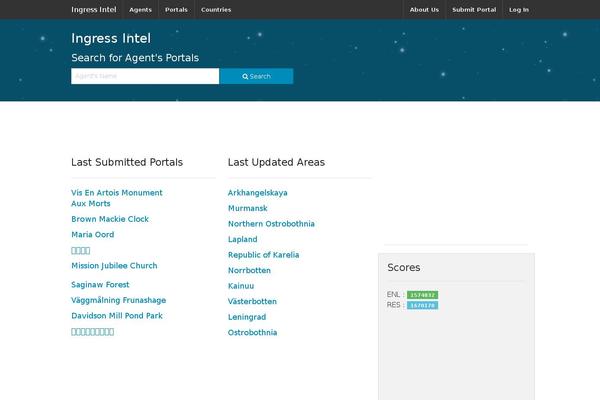Open the four-box unrendered portal link above Mission Jubilee Church

tap(81, 250)
